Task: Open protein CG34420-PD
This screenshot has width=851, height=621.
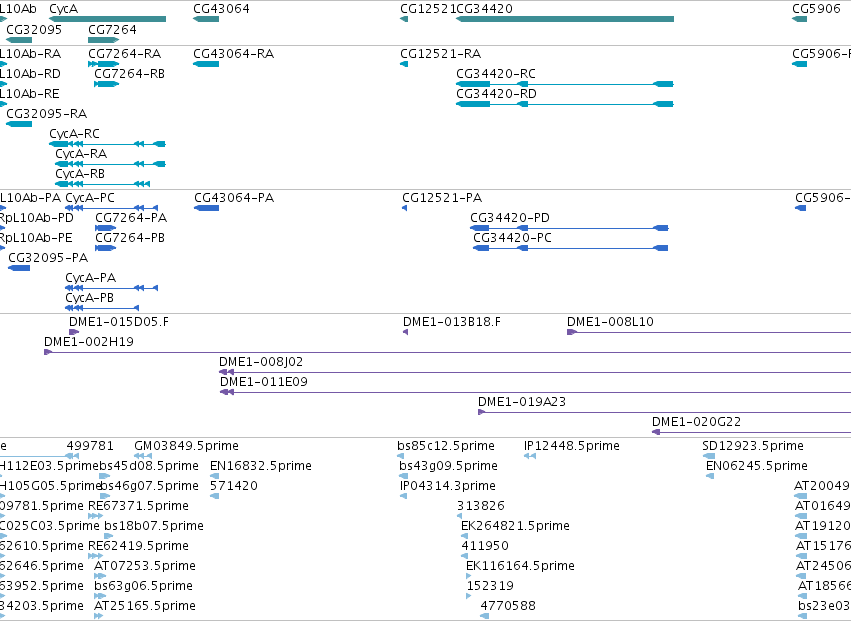Action: 510,218
